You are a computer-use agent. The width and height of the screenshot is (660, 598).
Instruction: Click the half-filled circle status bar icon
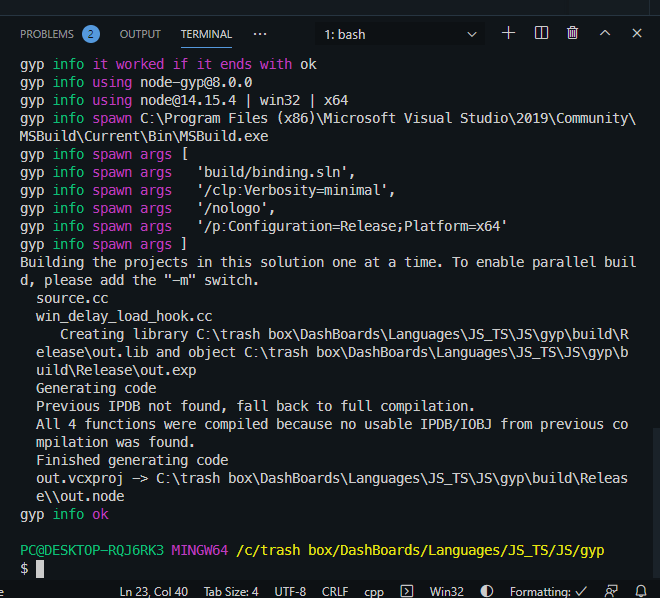click(x=487, y=591)
